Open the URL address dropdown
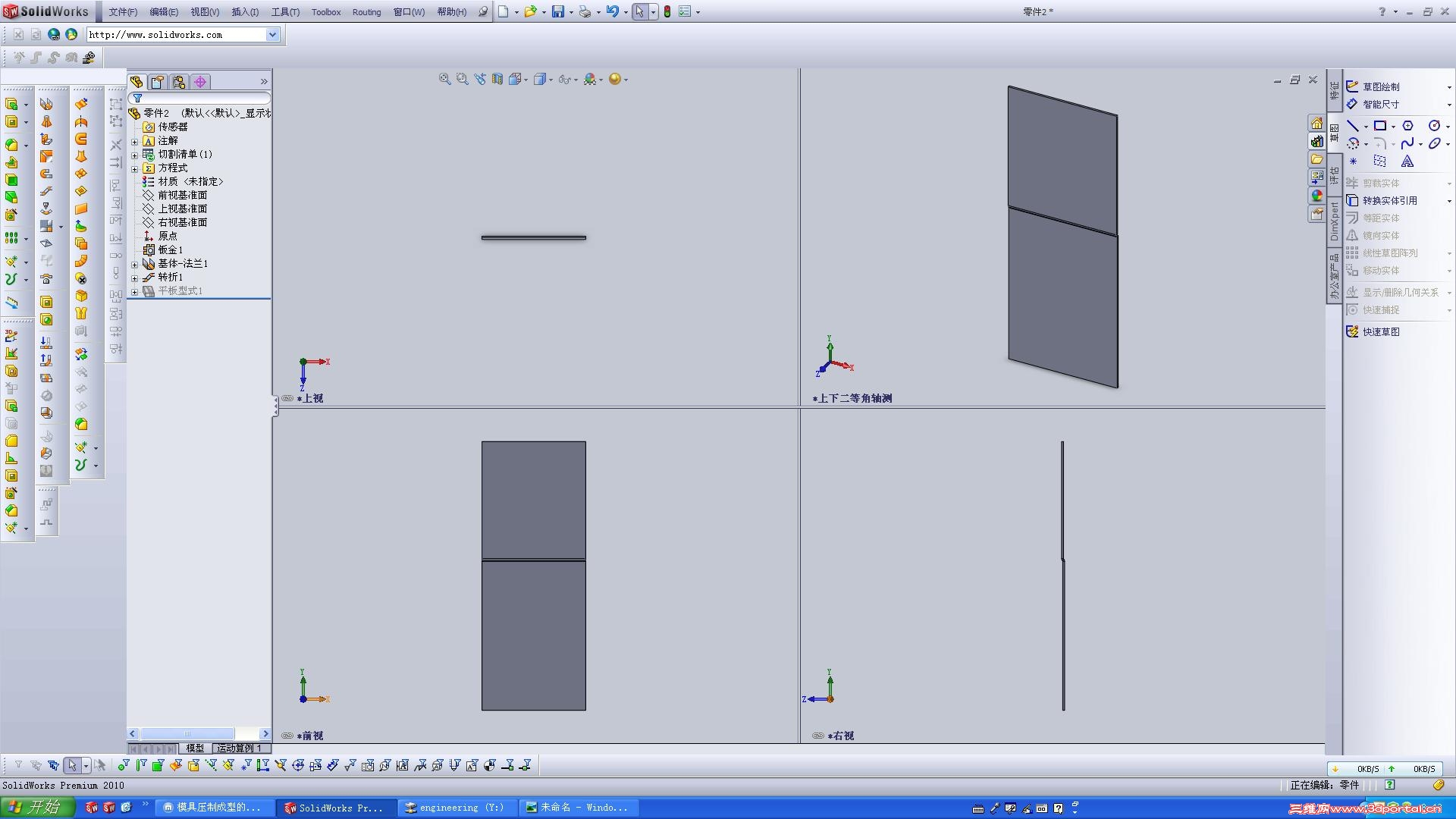This screenshot has height=819, width=1456. tap(272, 35)
